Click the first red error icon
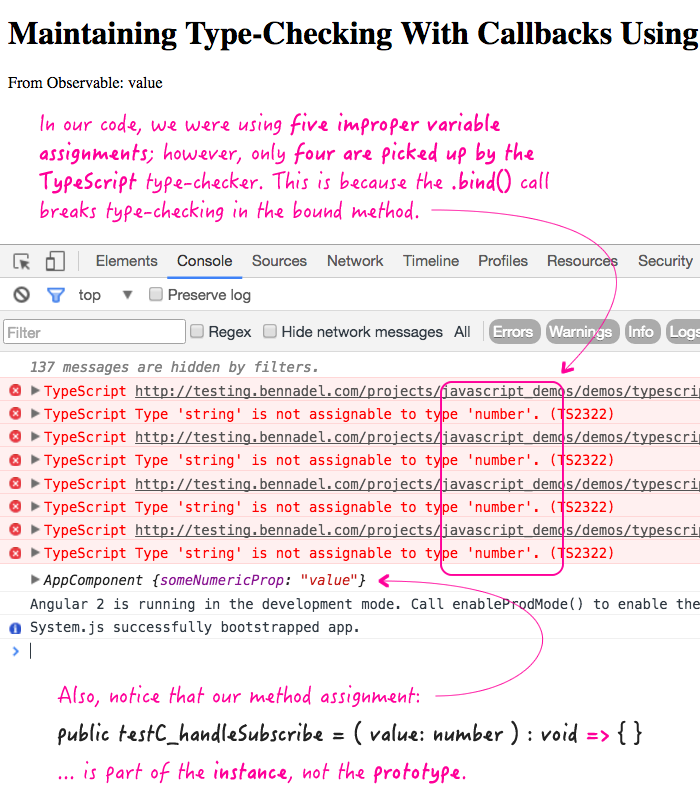 coord(15,391)
